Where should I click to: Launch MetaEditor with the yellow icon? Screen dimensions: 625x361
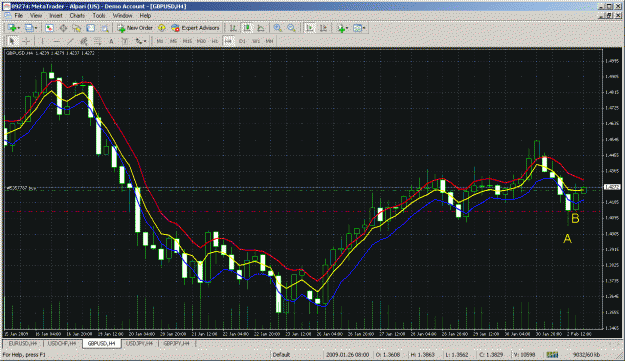[161, 28]
